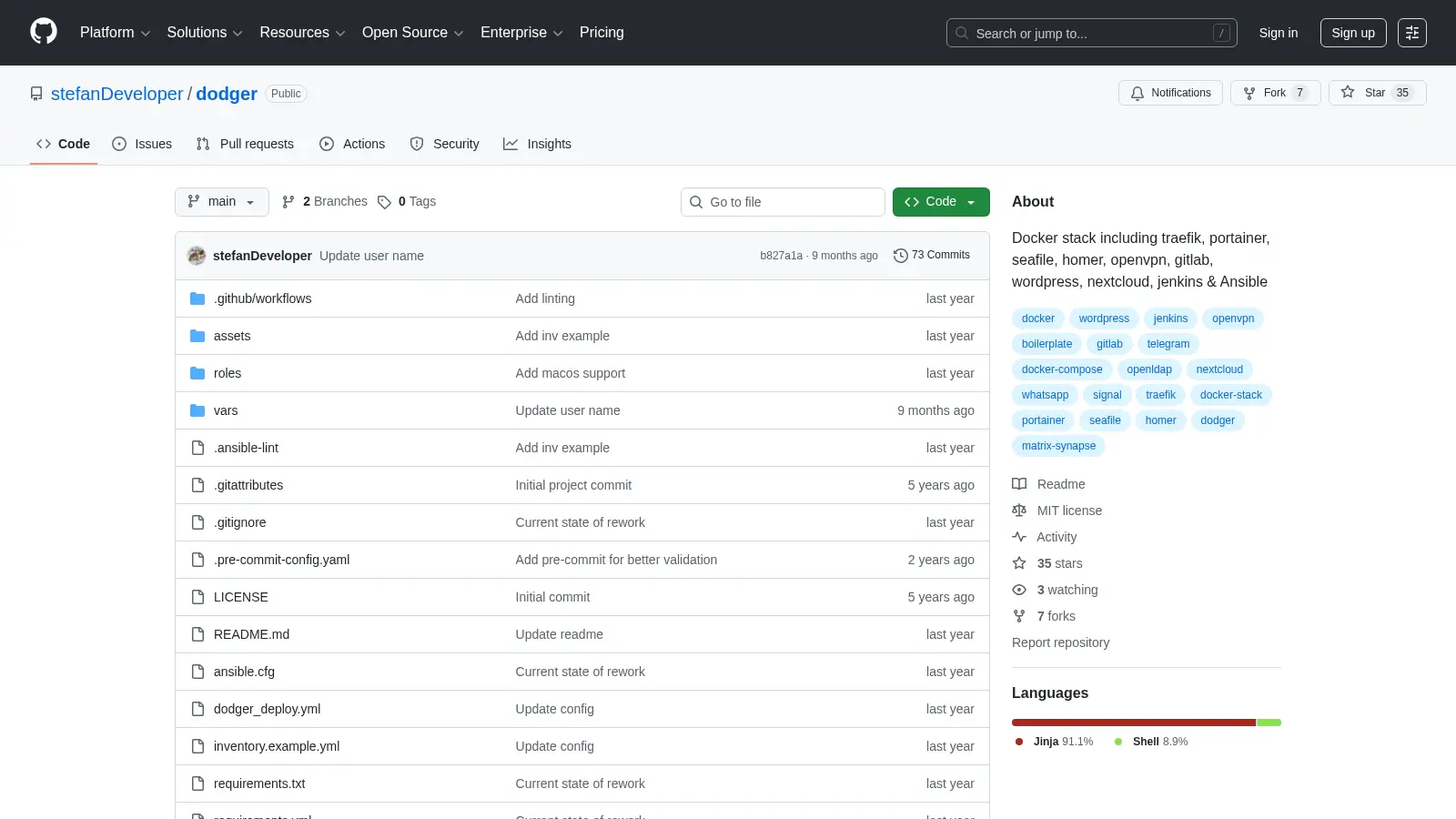Open the GitHub homepage logo
This screenshot has height=819, width=1456.
coord(44,32)
